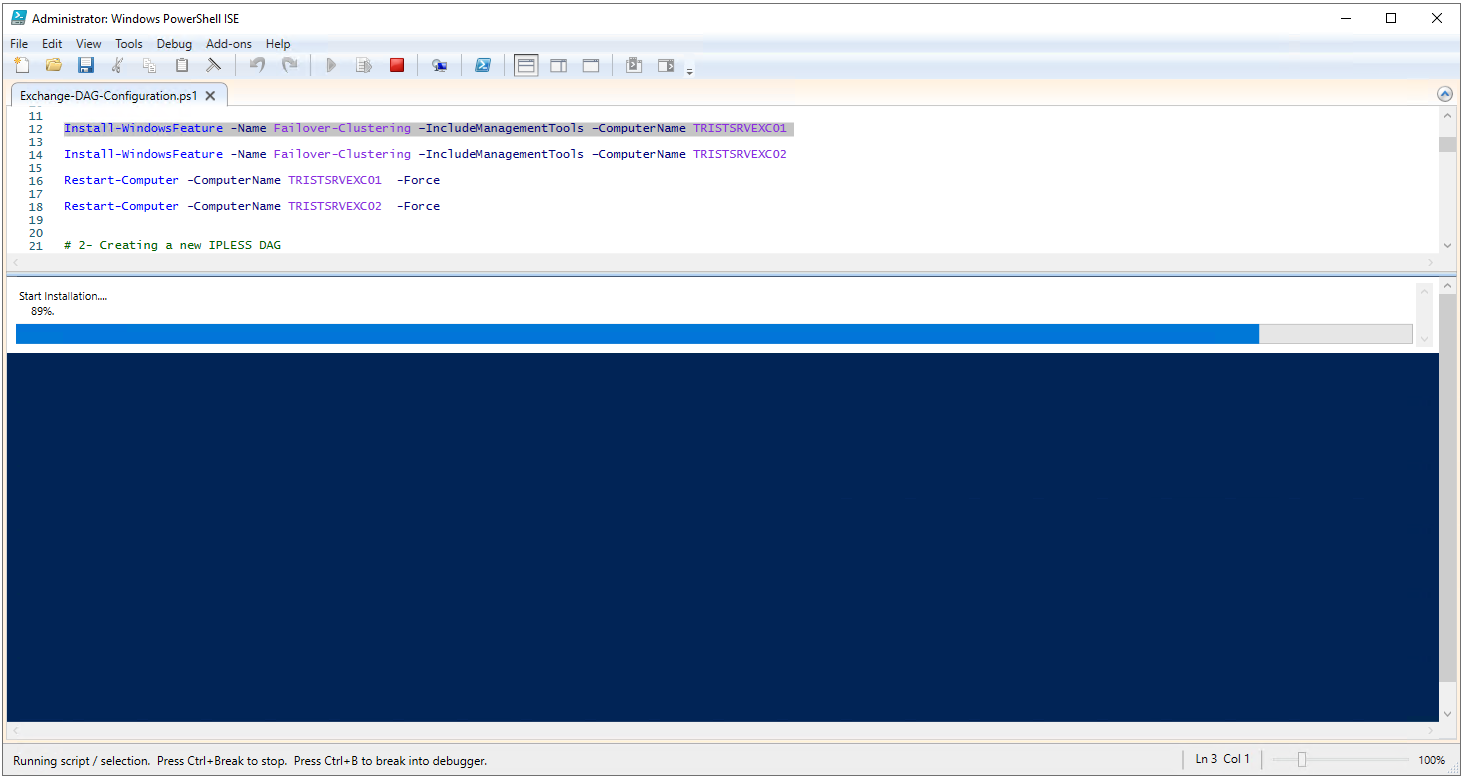This screenshot has height=777, width=1463.
Task: Redo arrow icon in toolbar
Action: [x=289, y=65]
